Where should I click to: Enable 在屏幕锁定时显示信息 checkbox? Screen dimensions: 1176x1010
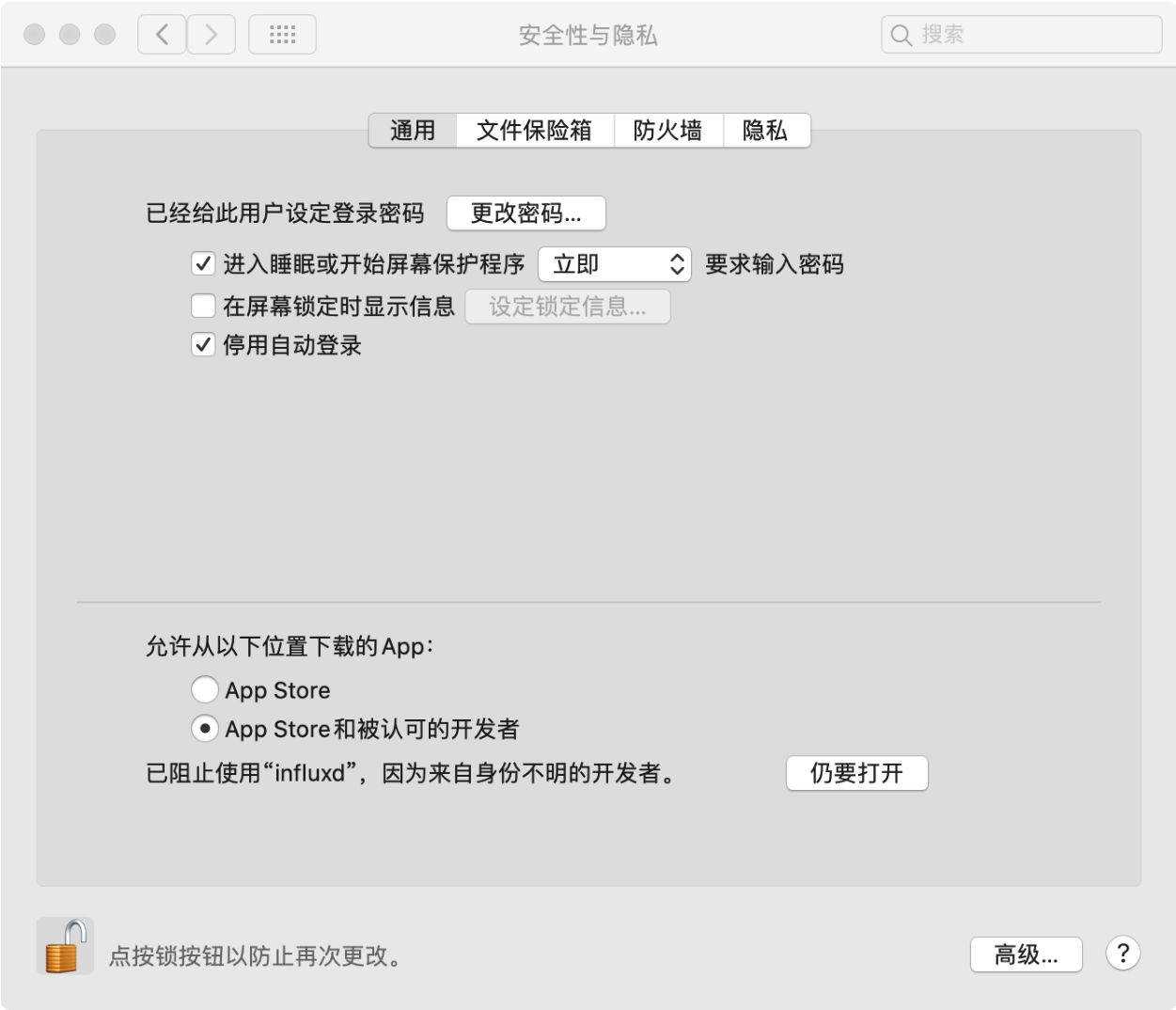click(203, 306)
